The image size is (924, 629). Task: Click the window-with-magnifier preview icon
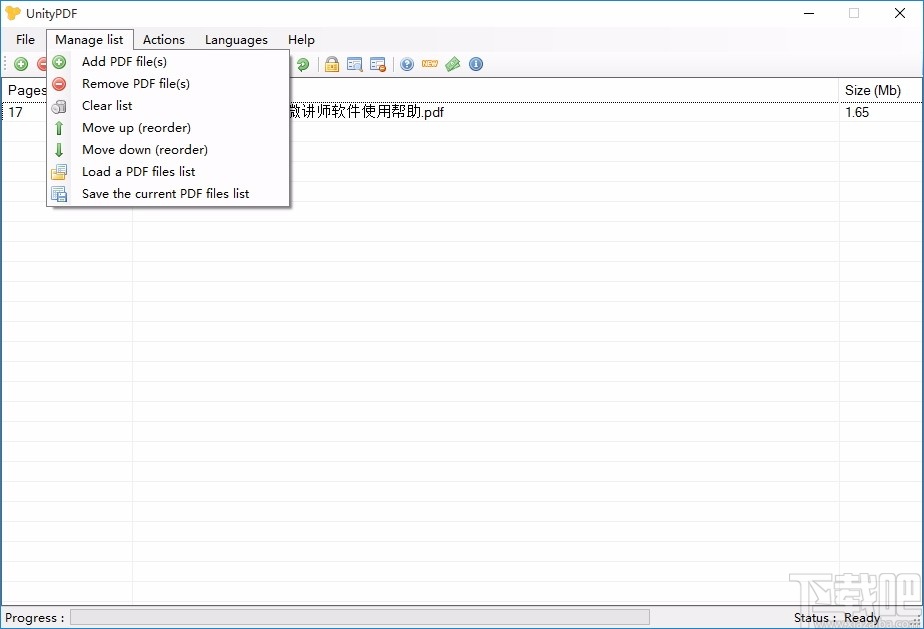click(x=354, y=63)
